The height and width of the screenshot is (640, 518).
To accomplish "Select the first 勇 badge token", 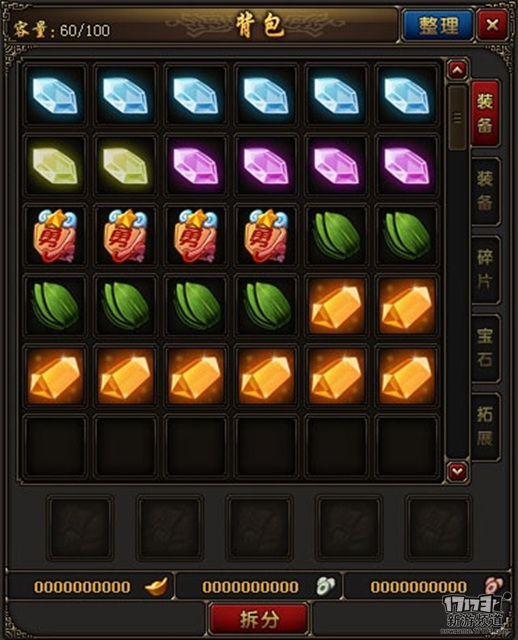I will tap(55, 236).
